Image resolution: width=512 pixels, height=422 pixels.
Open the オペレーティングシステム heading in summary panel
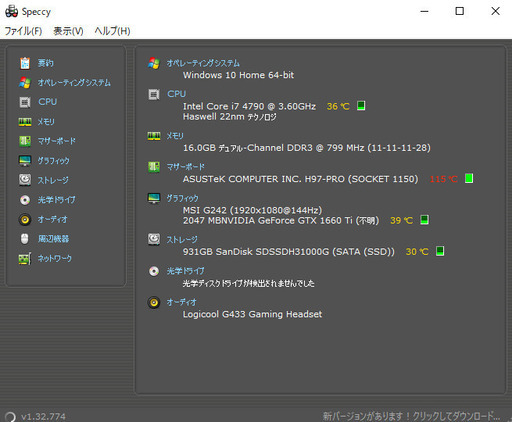pyautogui.click(x=203, y=63)
